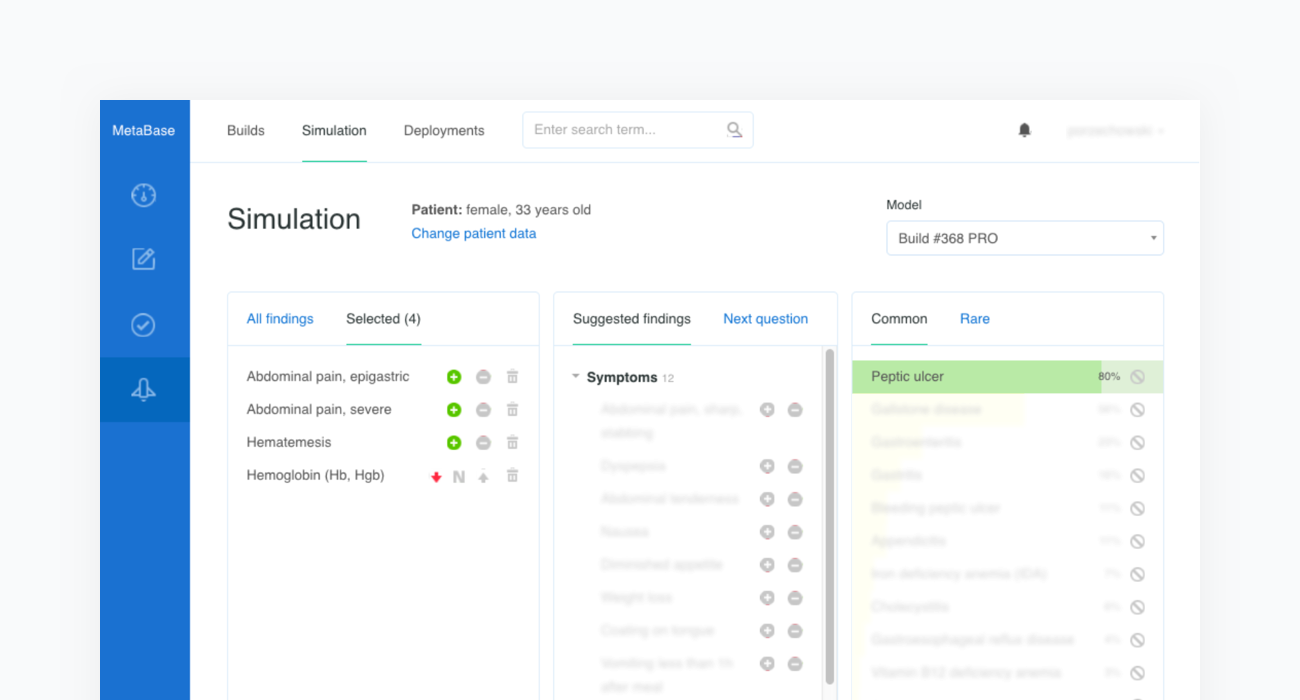Add Dyspepsia as present
1300x700 pixels.
click(767, 466)
